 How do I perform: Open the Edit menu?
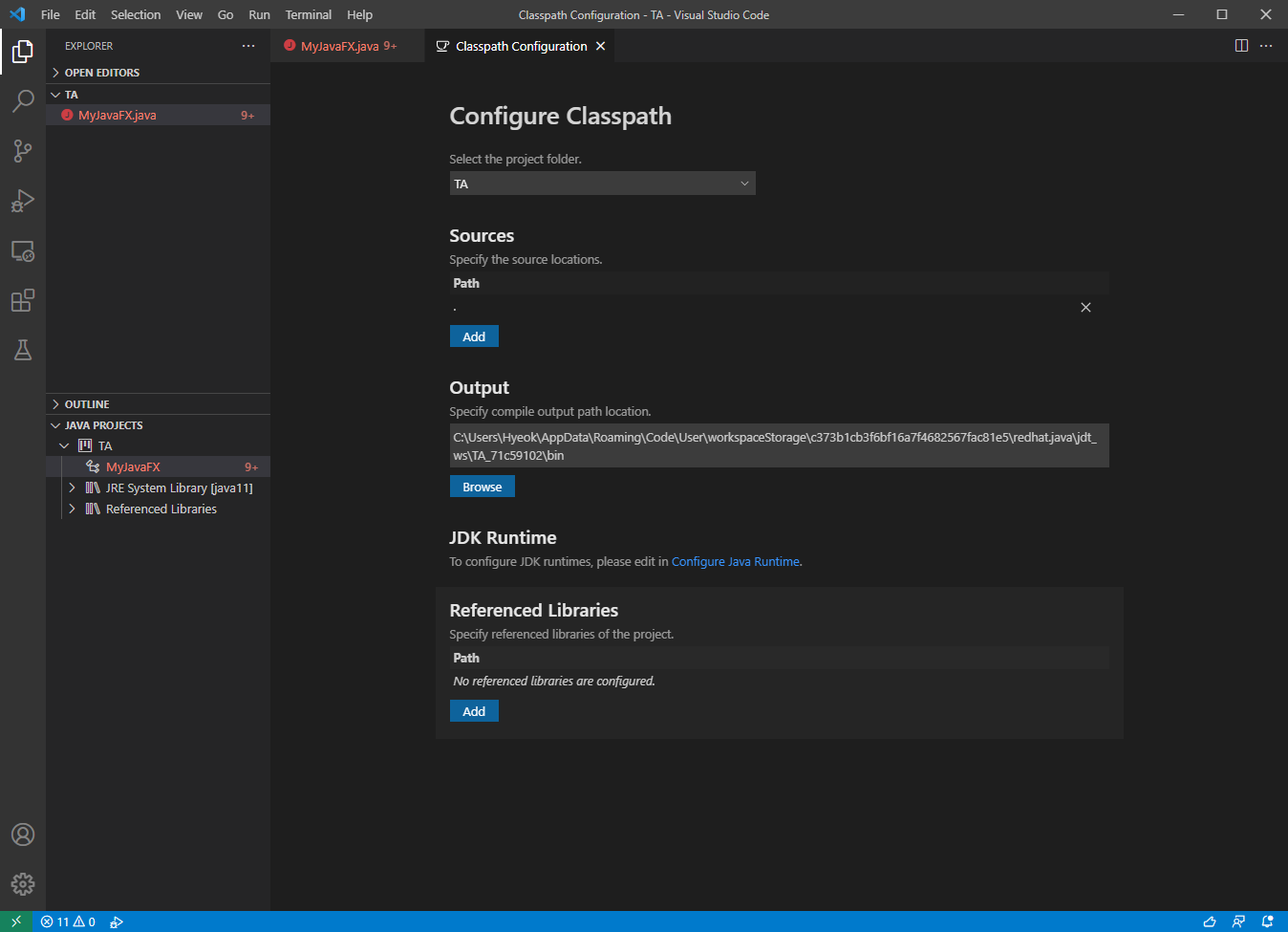pyautogui.click(x=85, y=14)
